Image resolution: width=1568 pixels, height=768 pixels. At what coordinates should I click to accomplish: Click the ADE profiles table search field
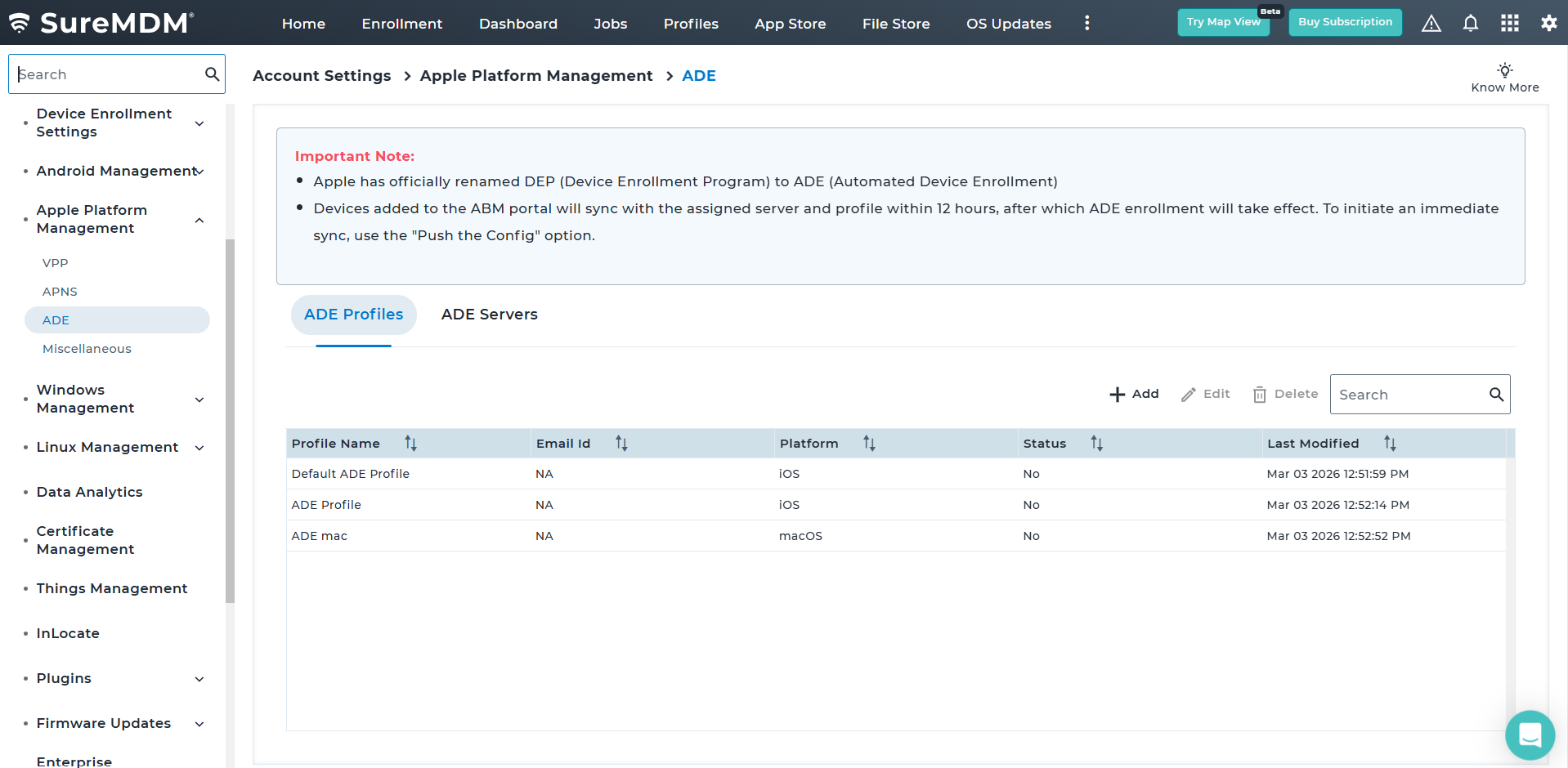(x=1409, y=395)
